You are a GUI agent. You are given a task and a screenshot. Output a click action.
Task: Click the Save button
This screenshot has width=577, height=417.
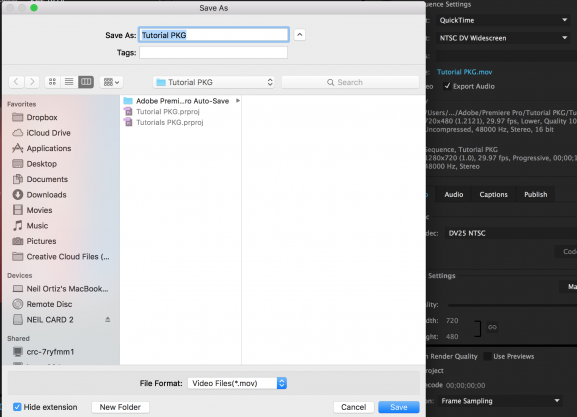(x=399, y=407)
